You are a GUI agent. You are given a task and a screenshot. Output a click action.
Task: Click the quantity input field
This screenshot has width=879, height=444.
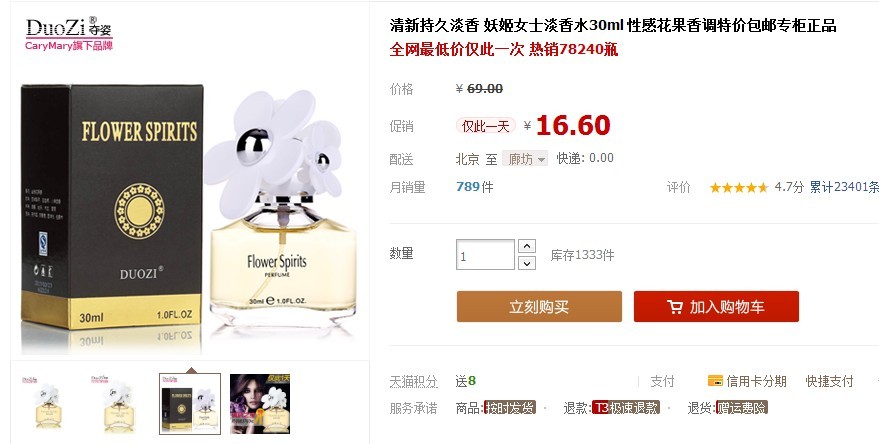pyautogui.click(x=485, y=255)
